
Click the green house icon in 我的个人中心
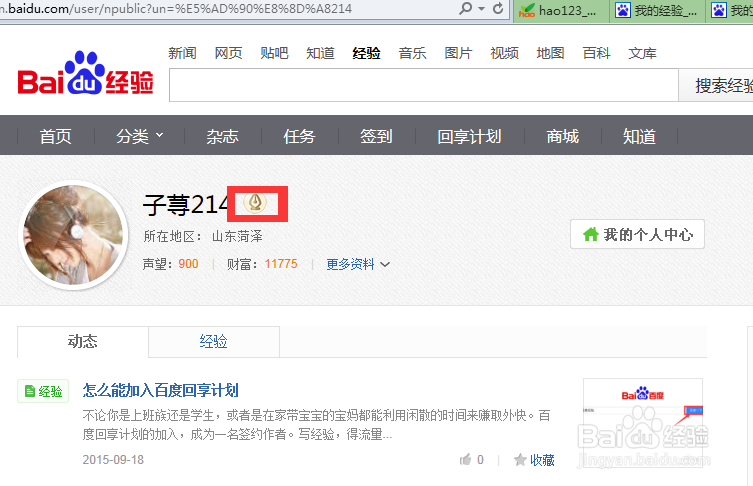[x=590, y=234]
